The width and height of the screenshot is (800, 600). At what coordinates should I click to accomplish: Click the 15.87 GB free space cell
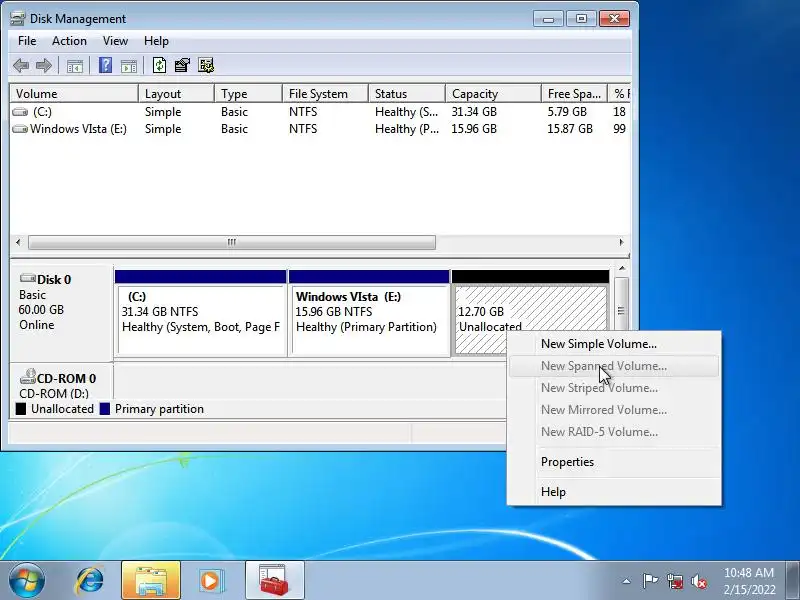click(570, 129)
